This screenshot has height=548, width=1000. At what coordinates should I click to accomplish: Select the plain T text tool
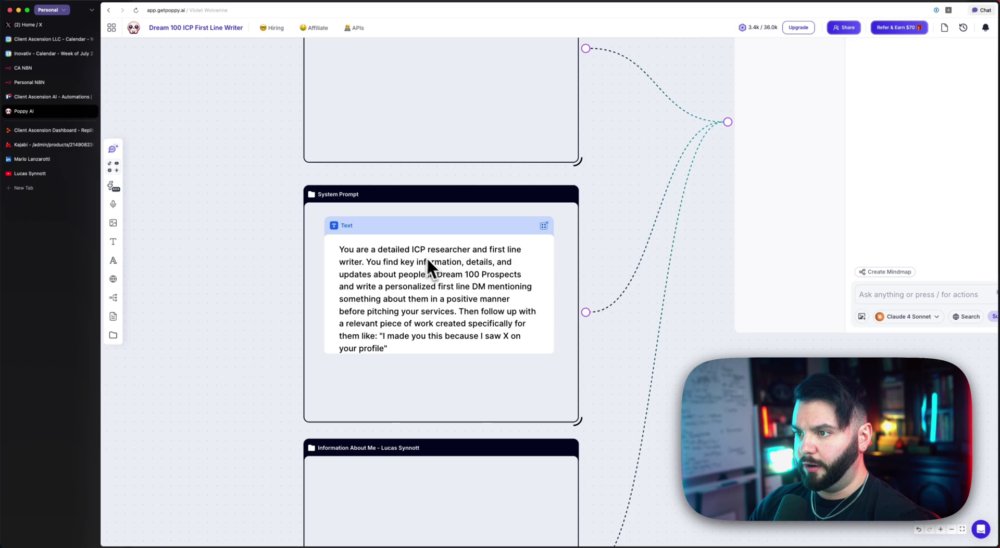(113, 242)
